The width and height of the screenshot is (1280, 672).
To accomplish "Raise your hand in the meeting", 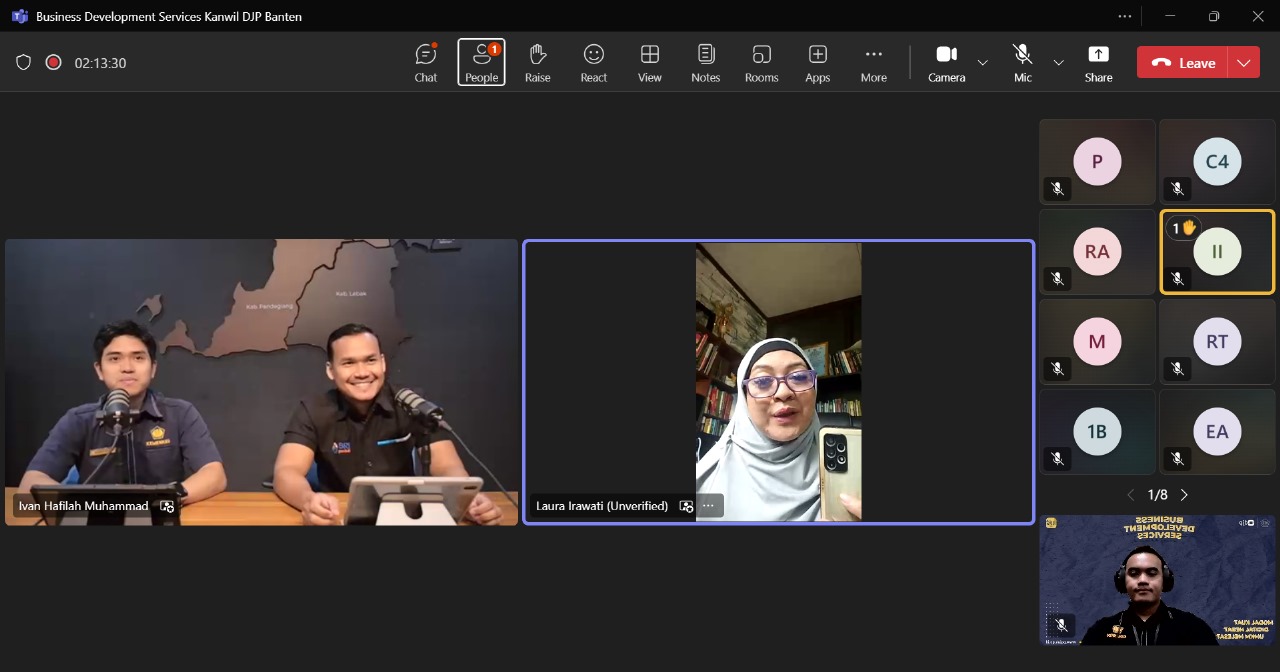I will point(537,62).
